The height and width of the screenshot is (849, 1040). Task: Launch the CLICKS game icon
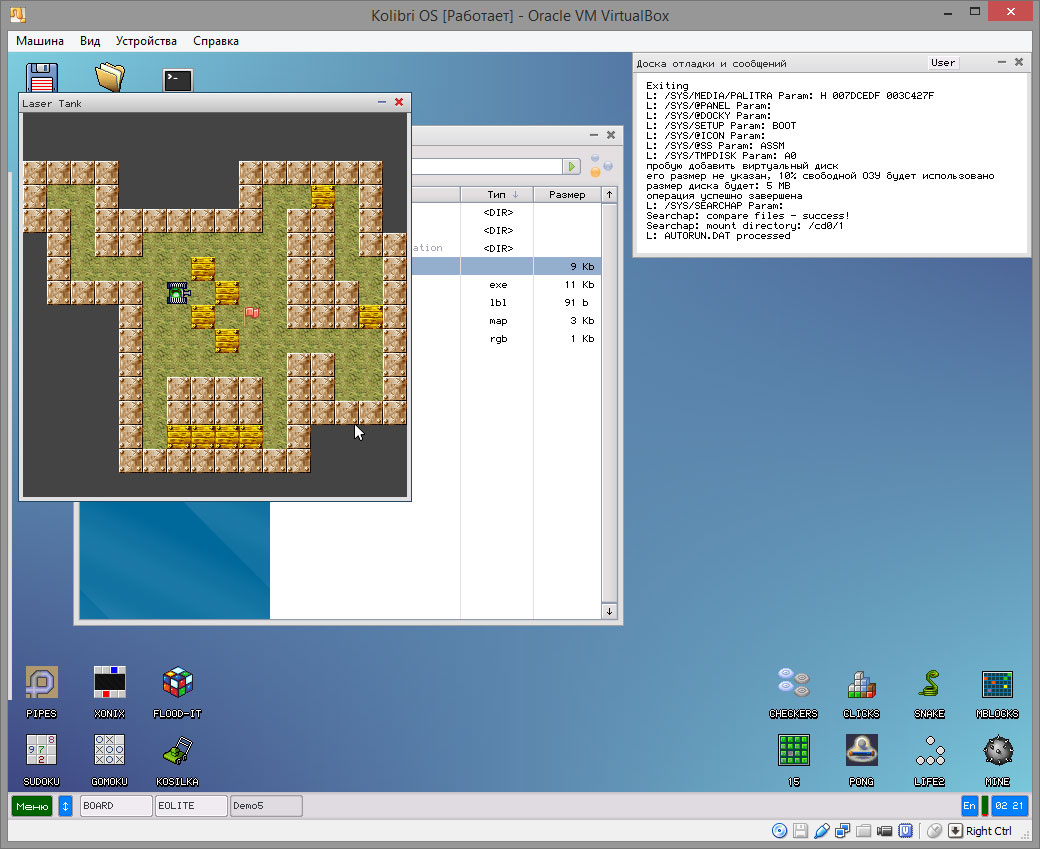click(x=862, y=683)
